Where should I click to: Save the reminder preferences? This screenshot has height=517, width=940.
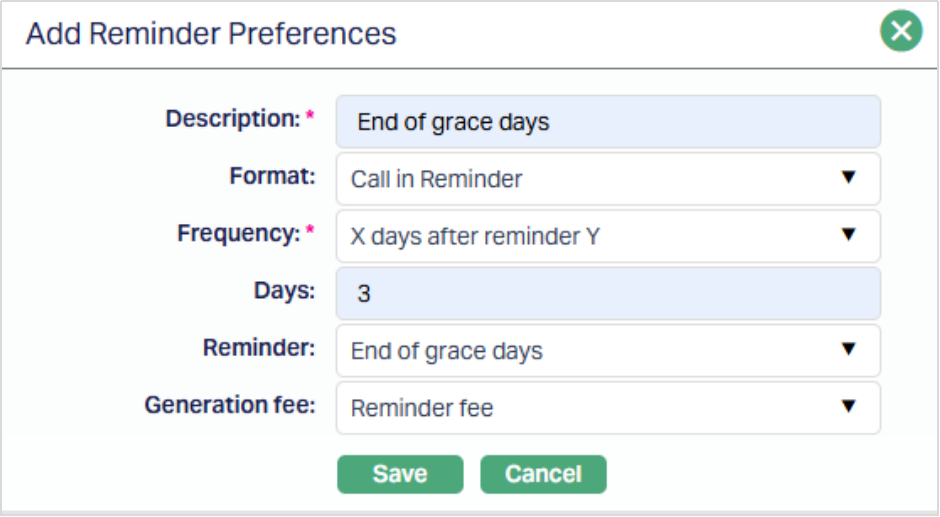[x=400, y=474]
